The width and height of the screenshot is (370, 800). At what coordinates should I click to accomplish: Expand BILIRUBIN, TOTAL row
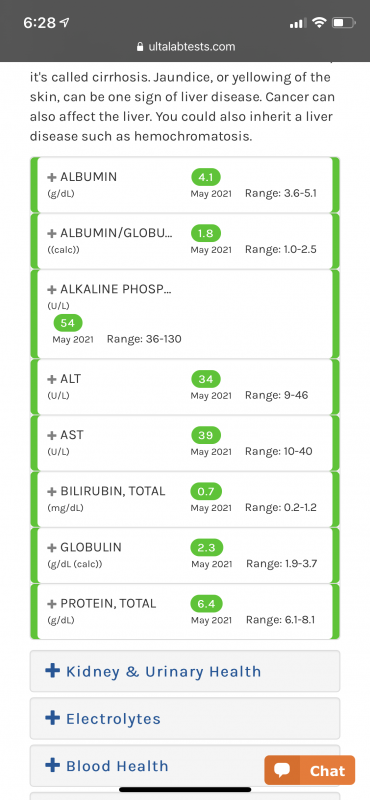tap(185, 499)
